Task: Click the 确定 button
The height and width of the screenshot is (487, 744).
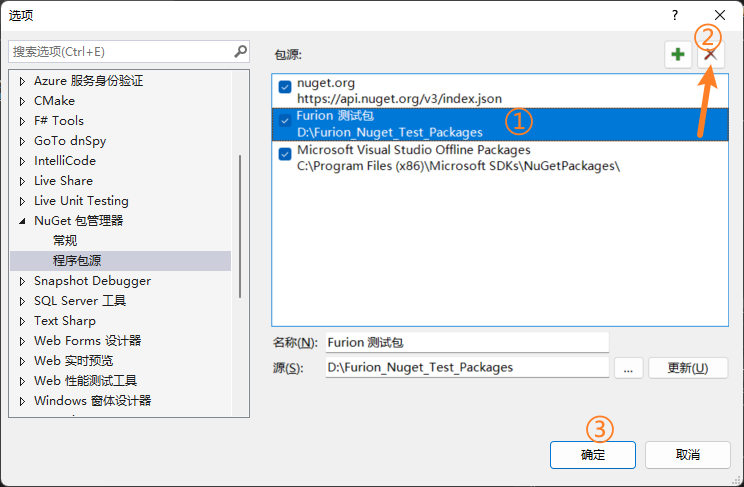Action: click(592, 454)
